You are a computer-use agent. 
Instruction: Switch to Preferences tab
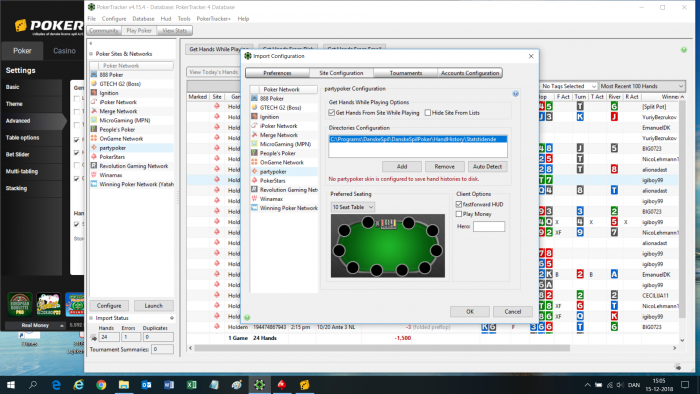[277, 73]
